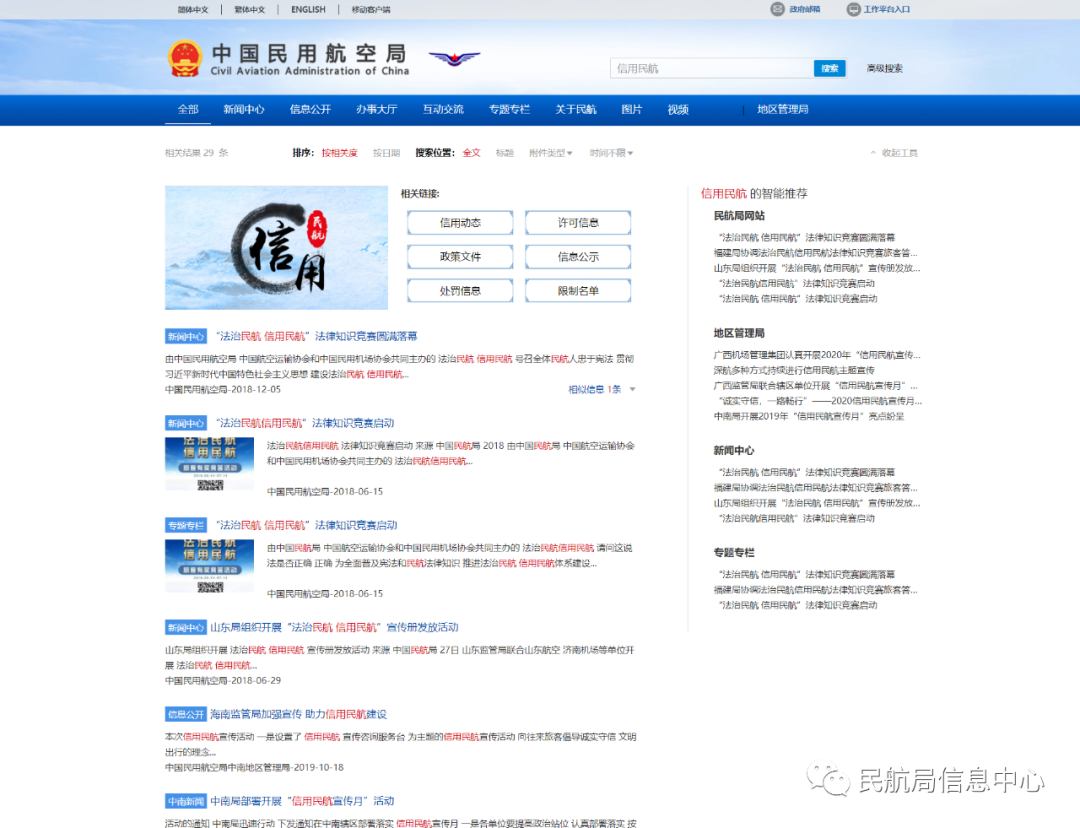Screen dimensions: 1080x828
Task: Click the 专题专栏 result's 法治民航 thumbnail
Action: tap(209, 566)
